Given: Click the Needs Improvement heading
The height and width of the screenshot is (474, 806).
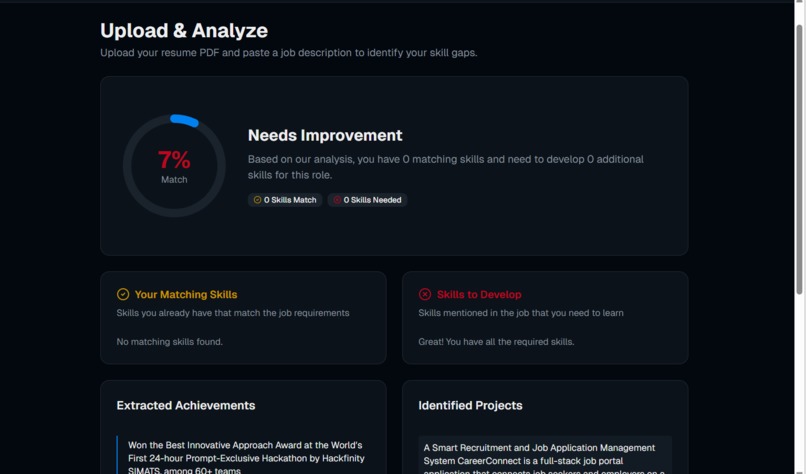Looking at the screenshot, I should (x=325, y=135).
